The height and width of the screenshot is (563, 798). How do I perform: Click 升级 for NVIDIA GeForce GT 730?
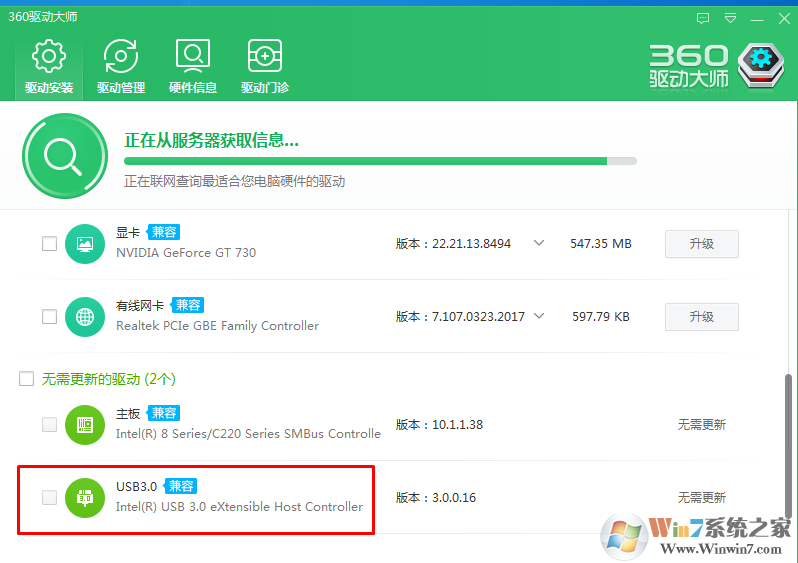[x=701, y=244]
